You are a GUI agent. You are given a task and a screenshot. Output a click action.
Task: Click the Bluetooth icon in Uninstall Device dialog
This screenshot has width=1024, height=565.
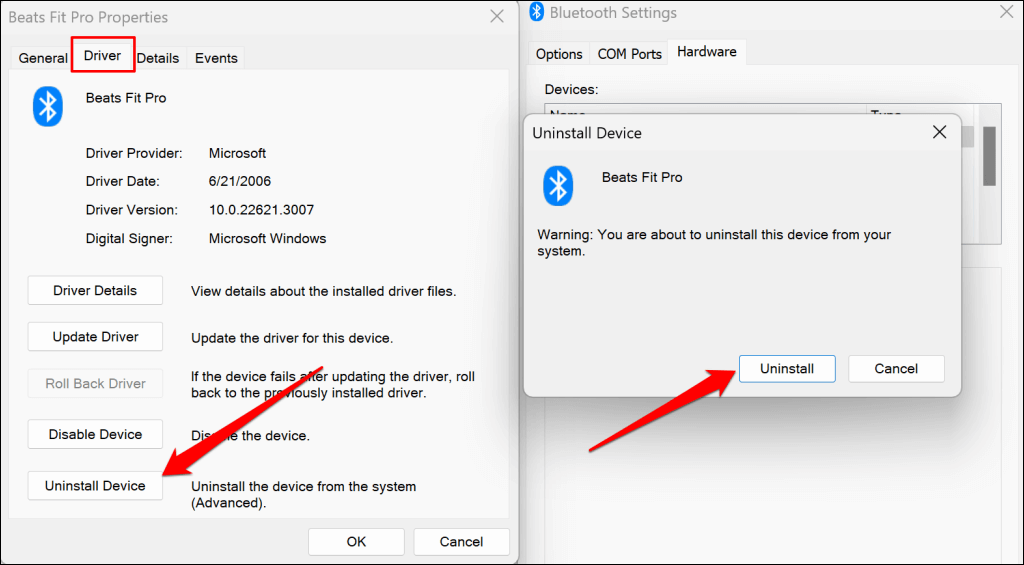pyautogui.click(x=557, y=186)
